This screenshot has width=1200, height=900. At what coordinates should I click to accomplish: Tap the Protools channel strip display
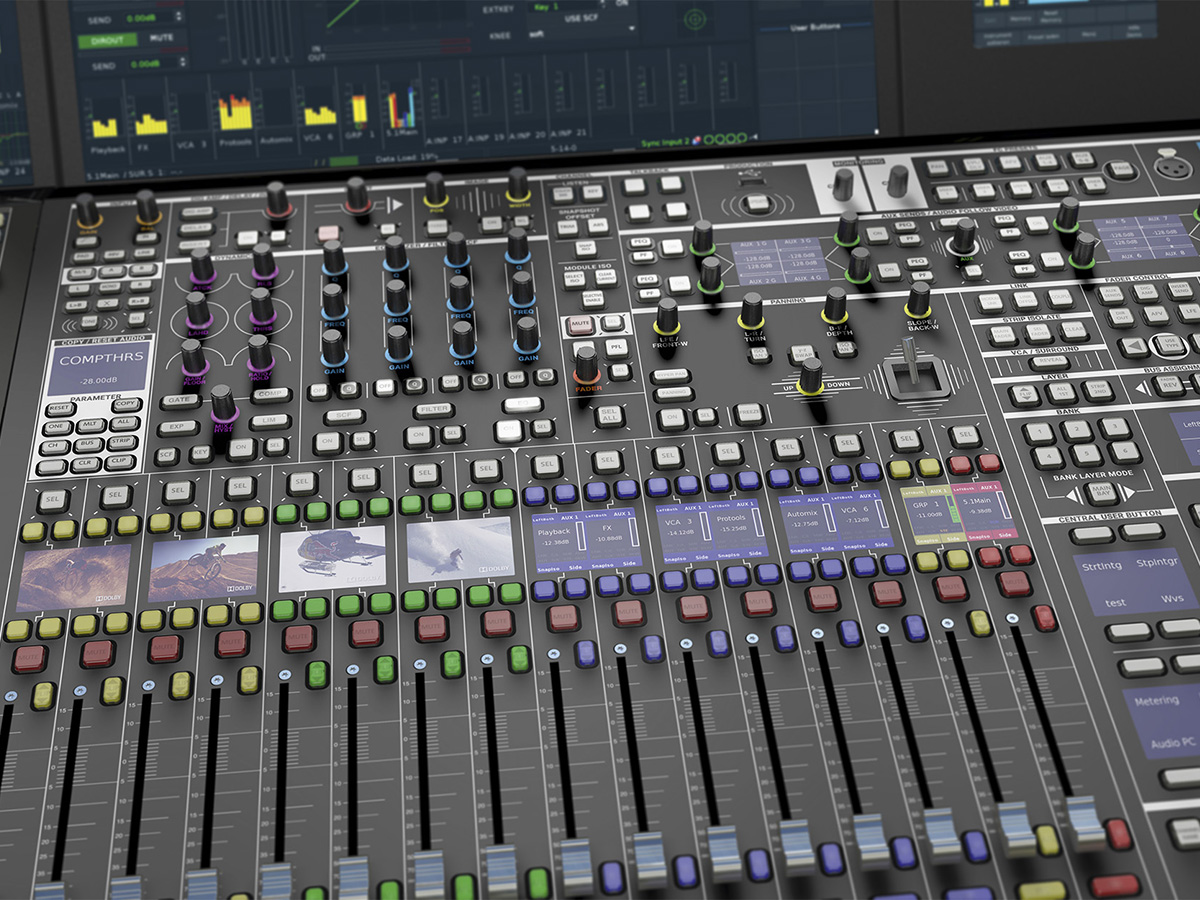pos(737,528)
